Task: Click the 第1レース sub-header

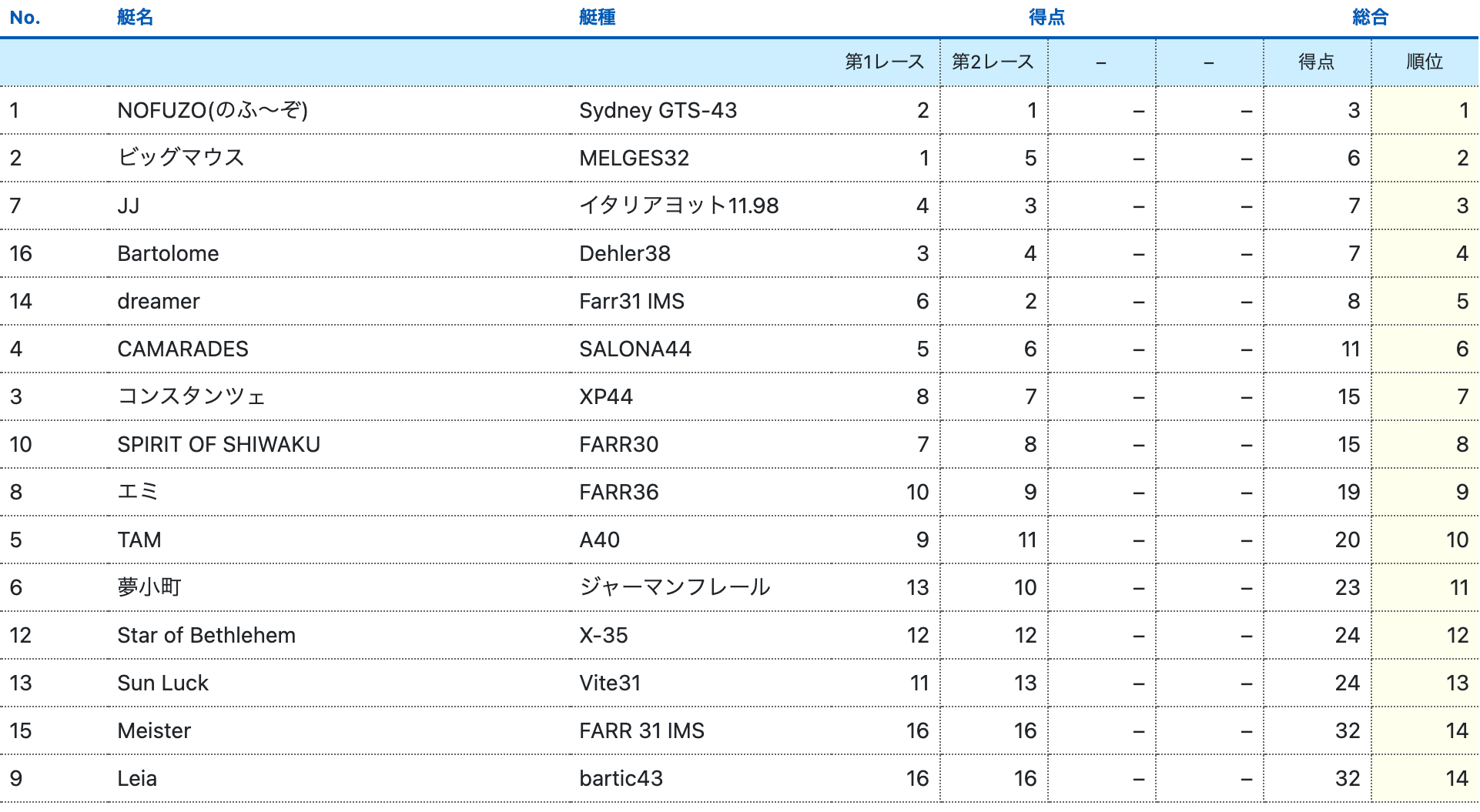Action: [x=884, y=62]
